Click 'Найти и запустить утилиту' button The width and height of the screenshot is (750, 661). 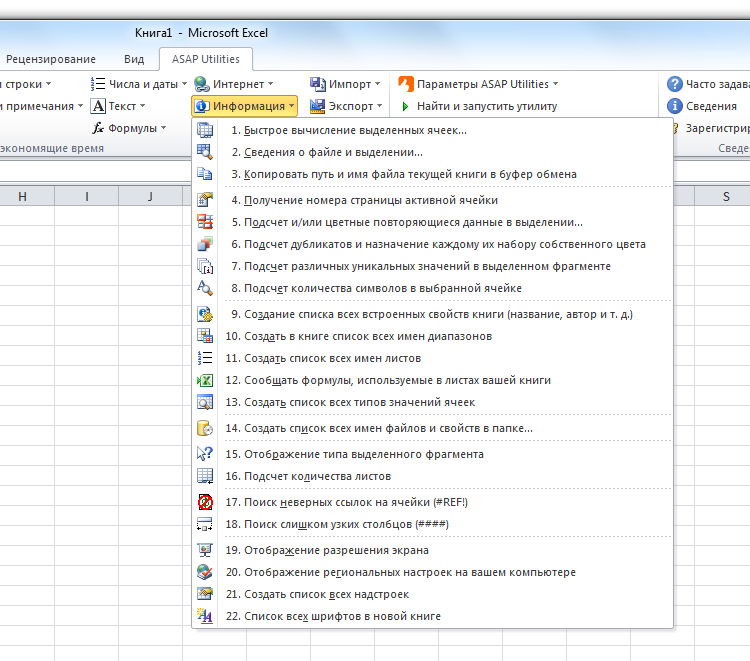pyautogui.click(x=478, y=106)
